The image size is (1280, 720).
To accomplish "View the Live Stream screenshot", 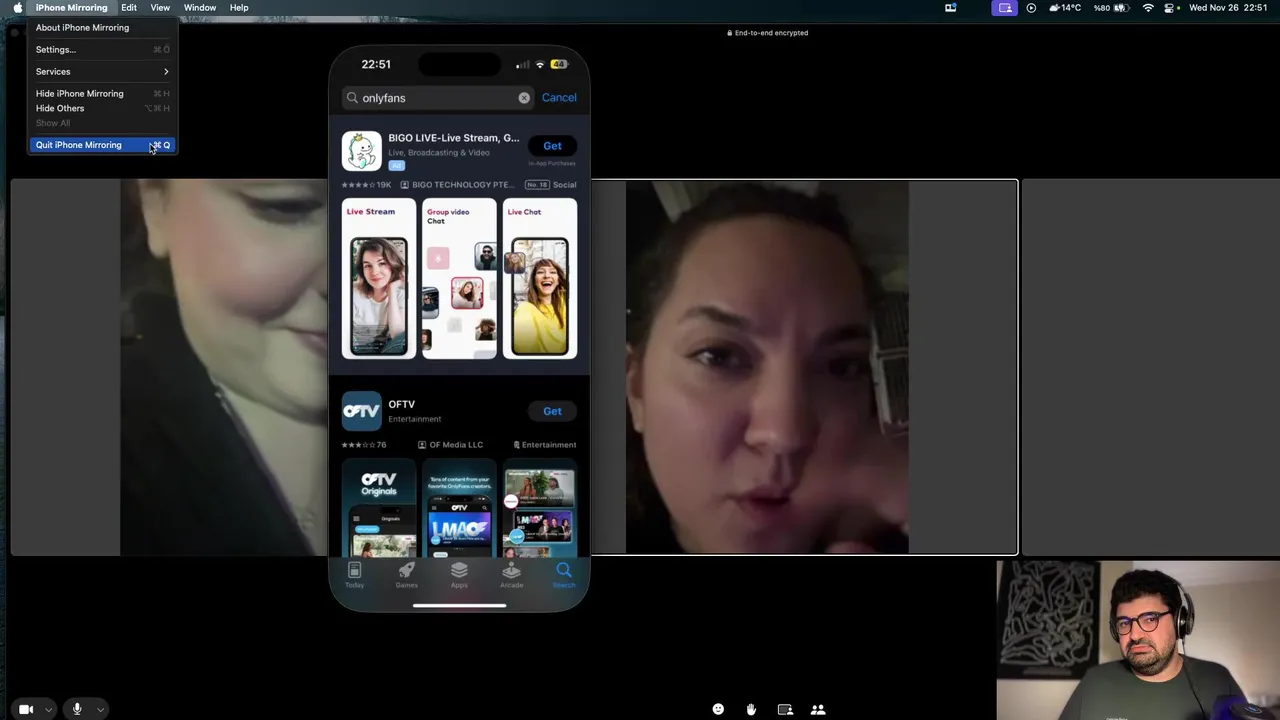I will (379, 279).
